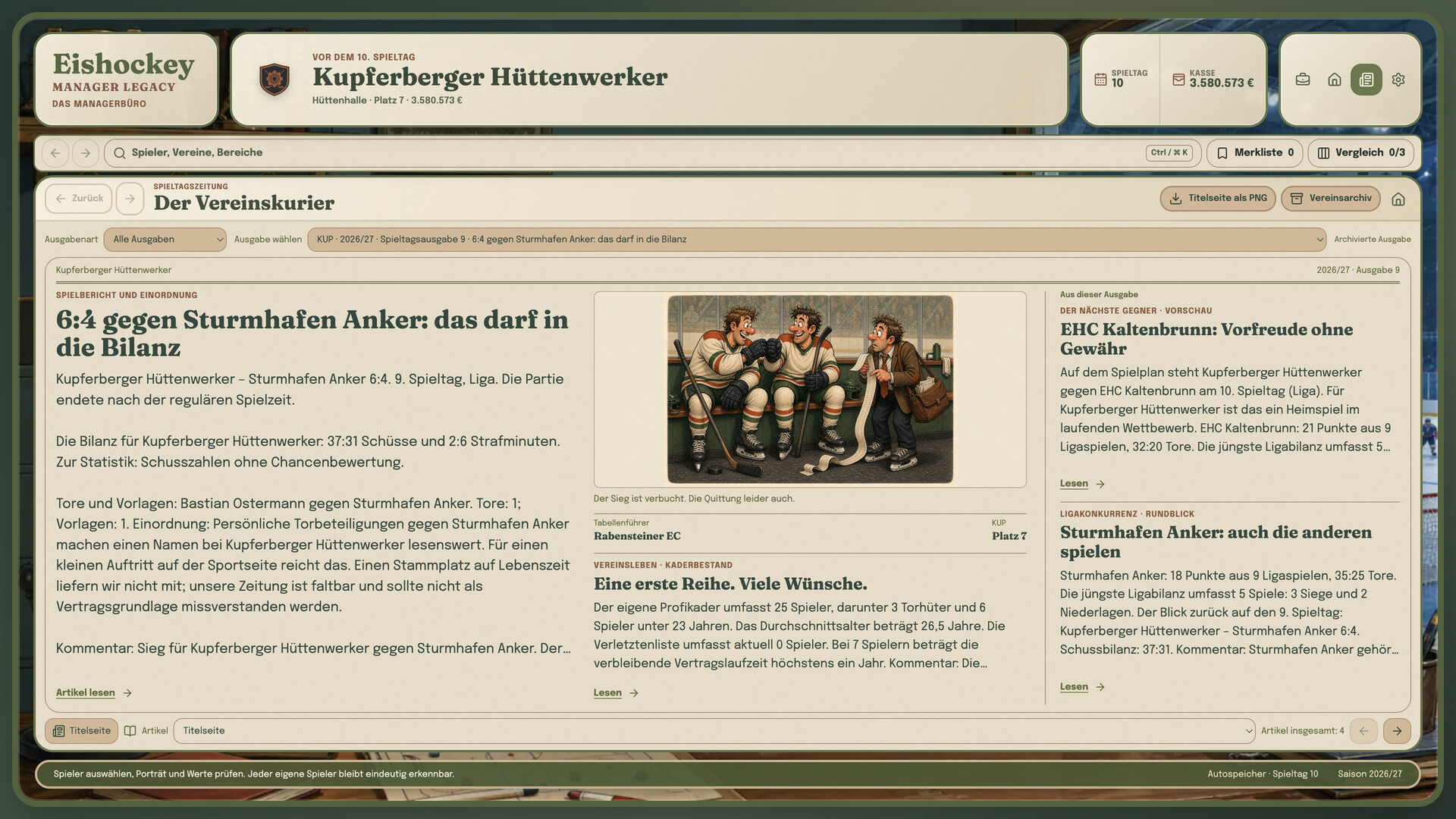1456x819 pixels.
Task: Open the briefcase icon in top toolbar
Action: (x=1303, y=80)
